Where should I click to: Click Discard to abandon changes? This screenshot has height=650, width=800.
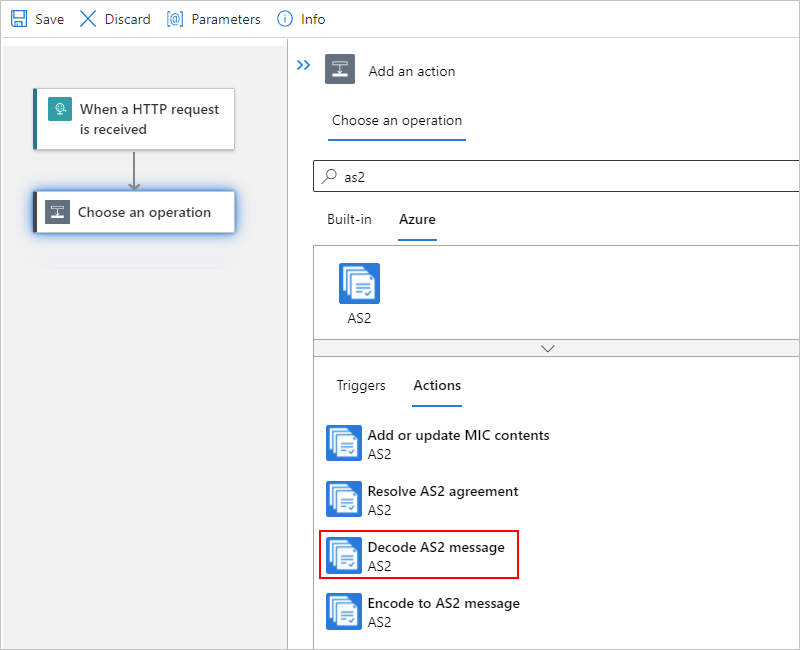113,18
